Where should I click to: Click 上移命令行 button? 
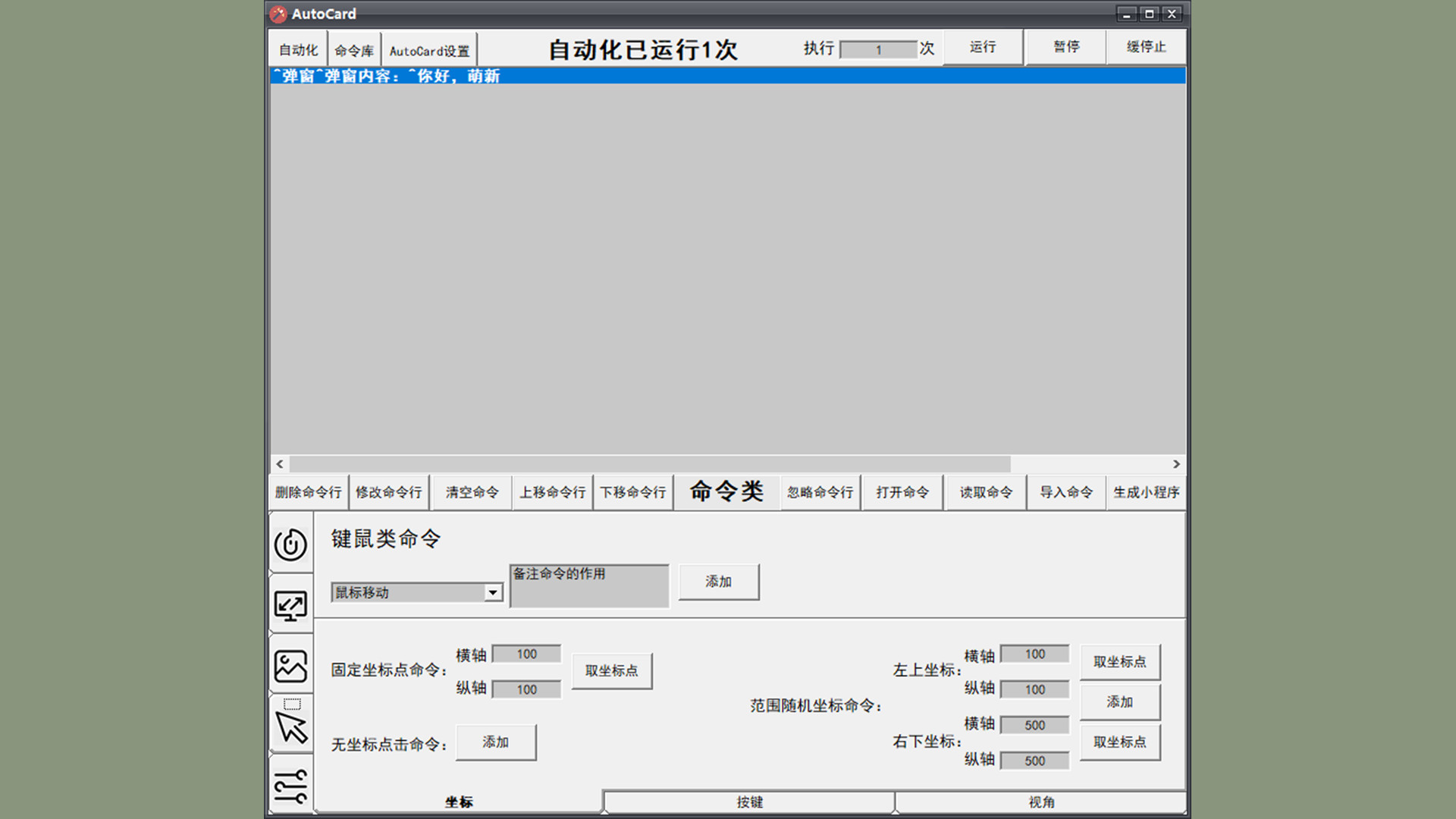552,492
